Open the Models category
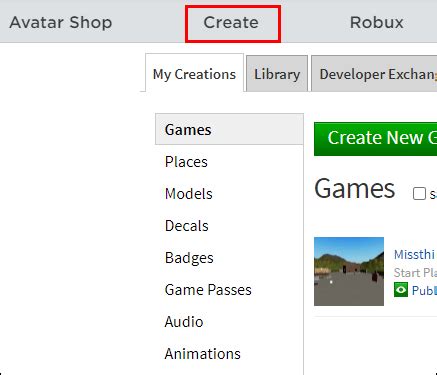437x375 pixels. tap(188, 194)
